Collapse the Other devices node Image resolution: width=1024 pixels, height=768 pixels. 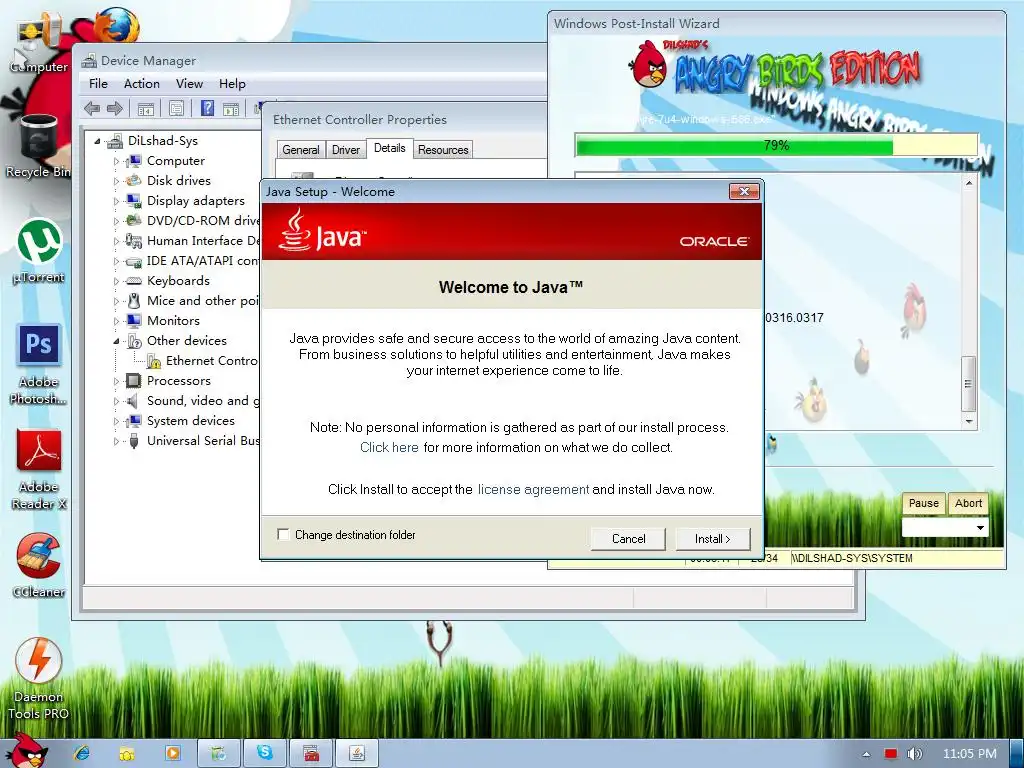[116, 341]
